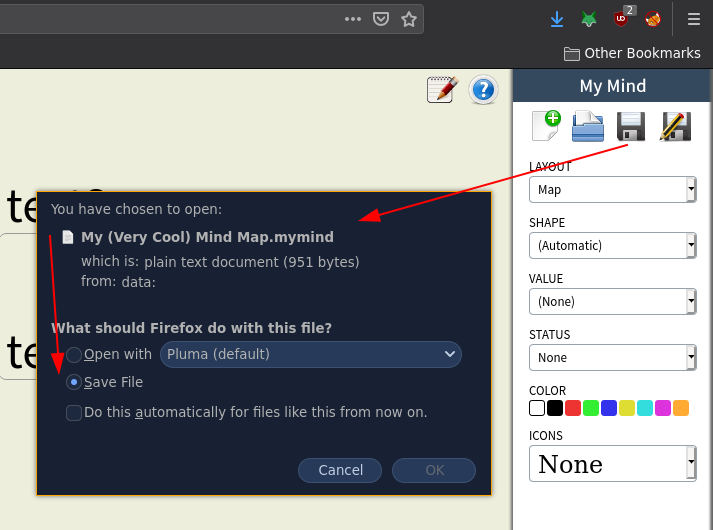The height and width of the screenshot is (530, 713).
Task: Expand the Status dropdown showing None
Action: [613, 357]
